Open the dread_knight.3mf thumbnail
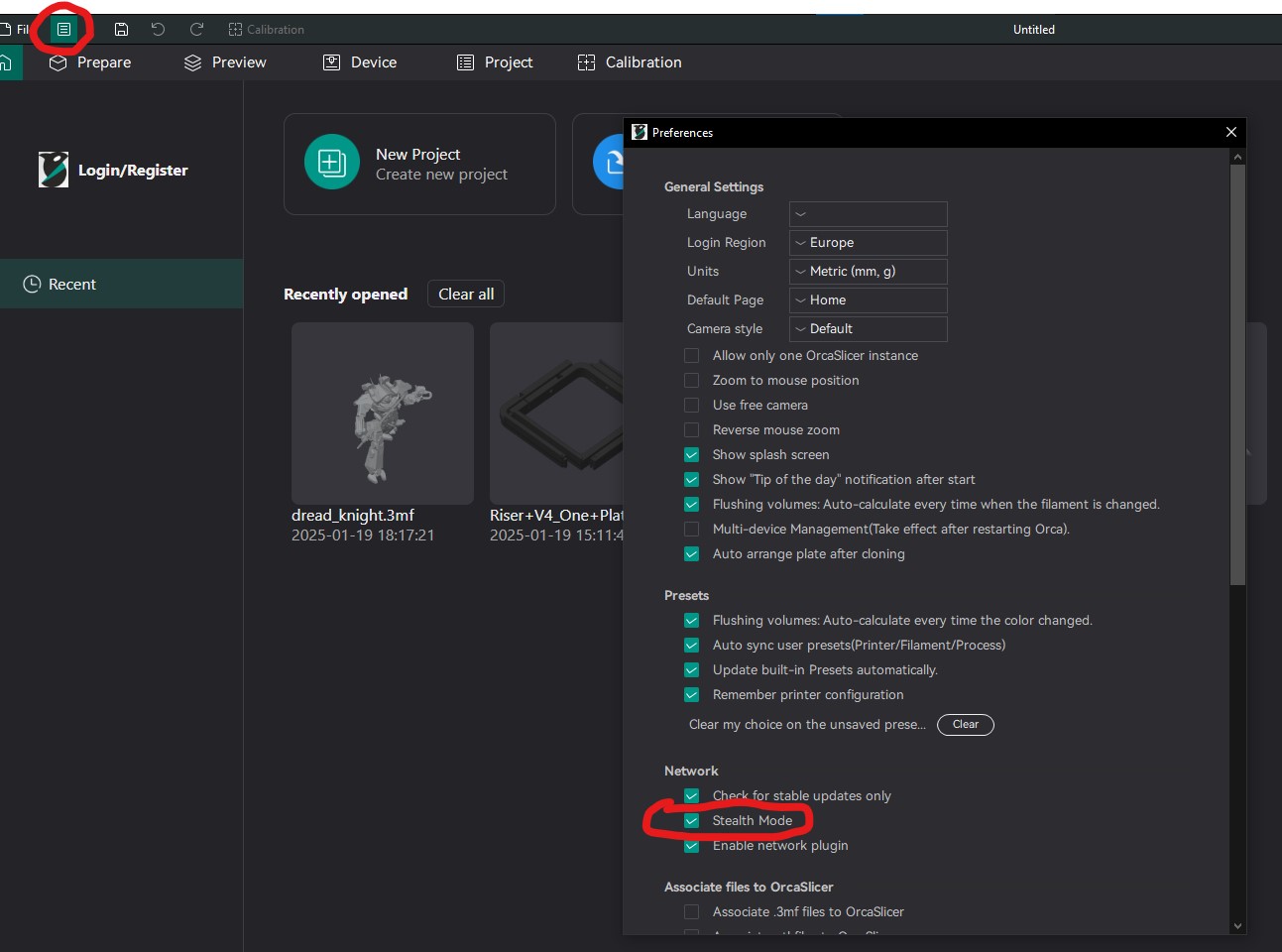This screenshot has width=1282, height=952. tap(383, 414)
